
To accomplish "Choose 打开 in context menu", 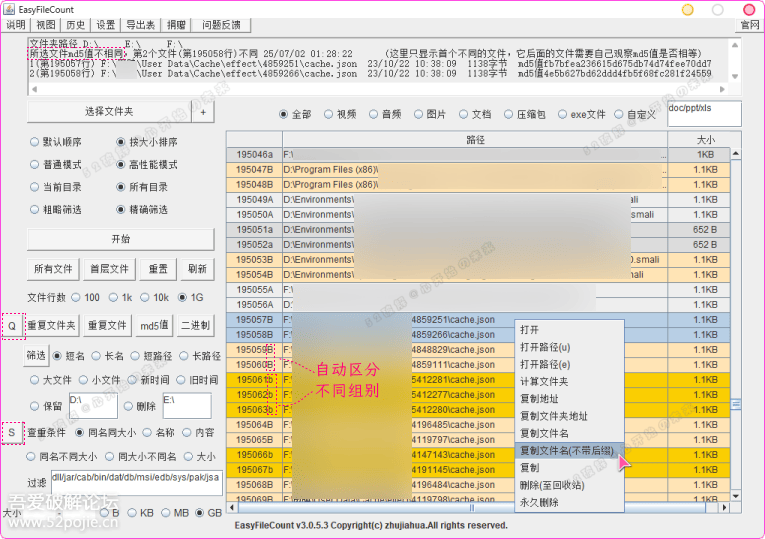I will [569, 330].
